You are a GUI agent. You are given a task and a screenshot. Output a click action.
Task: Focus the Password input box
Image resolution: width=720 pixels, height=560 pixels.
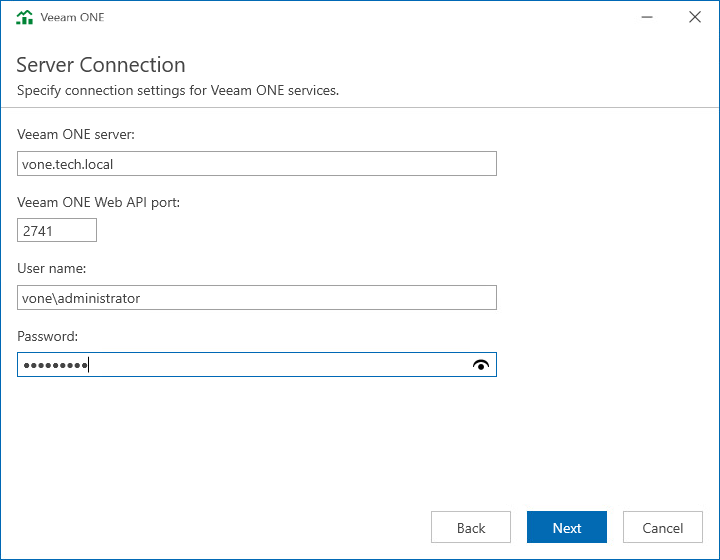point(257,364)
